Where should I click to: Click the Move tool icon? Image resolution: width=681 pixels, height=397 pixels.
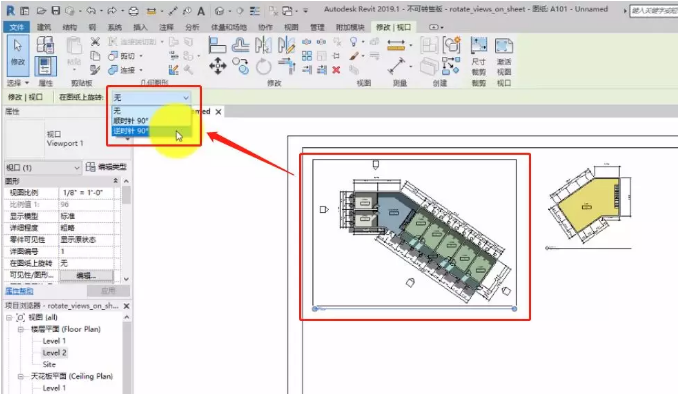coord(218,66)
